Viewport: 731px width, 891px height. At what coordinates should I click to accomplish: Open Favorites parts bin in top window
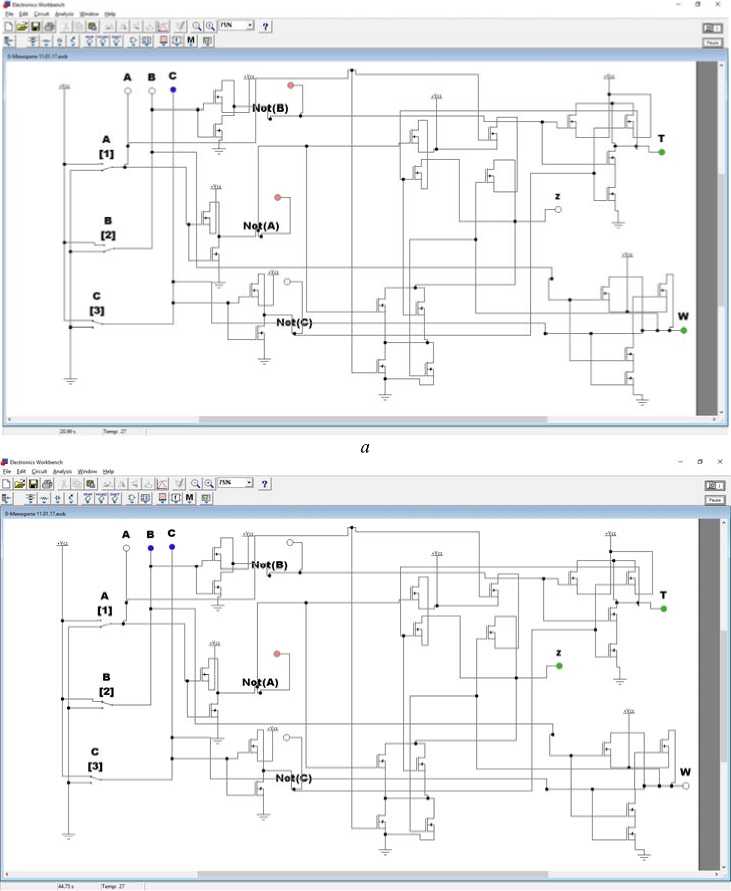(x=9, y=41)
